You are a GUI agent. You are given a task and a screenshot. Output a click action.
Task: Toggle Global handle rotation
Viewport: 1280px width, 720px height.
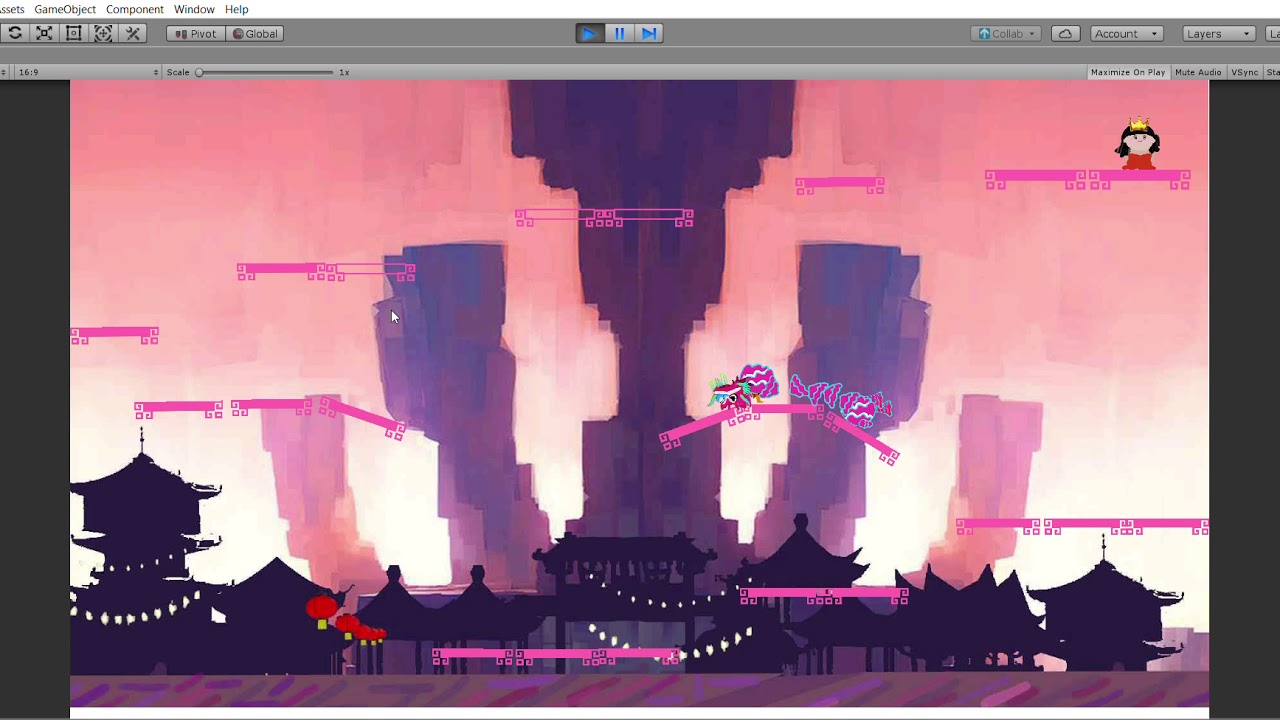(x=255, y=33)
